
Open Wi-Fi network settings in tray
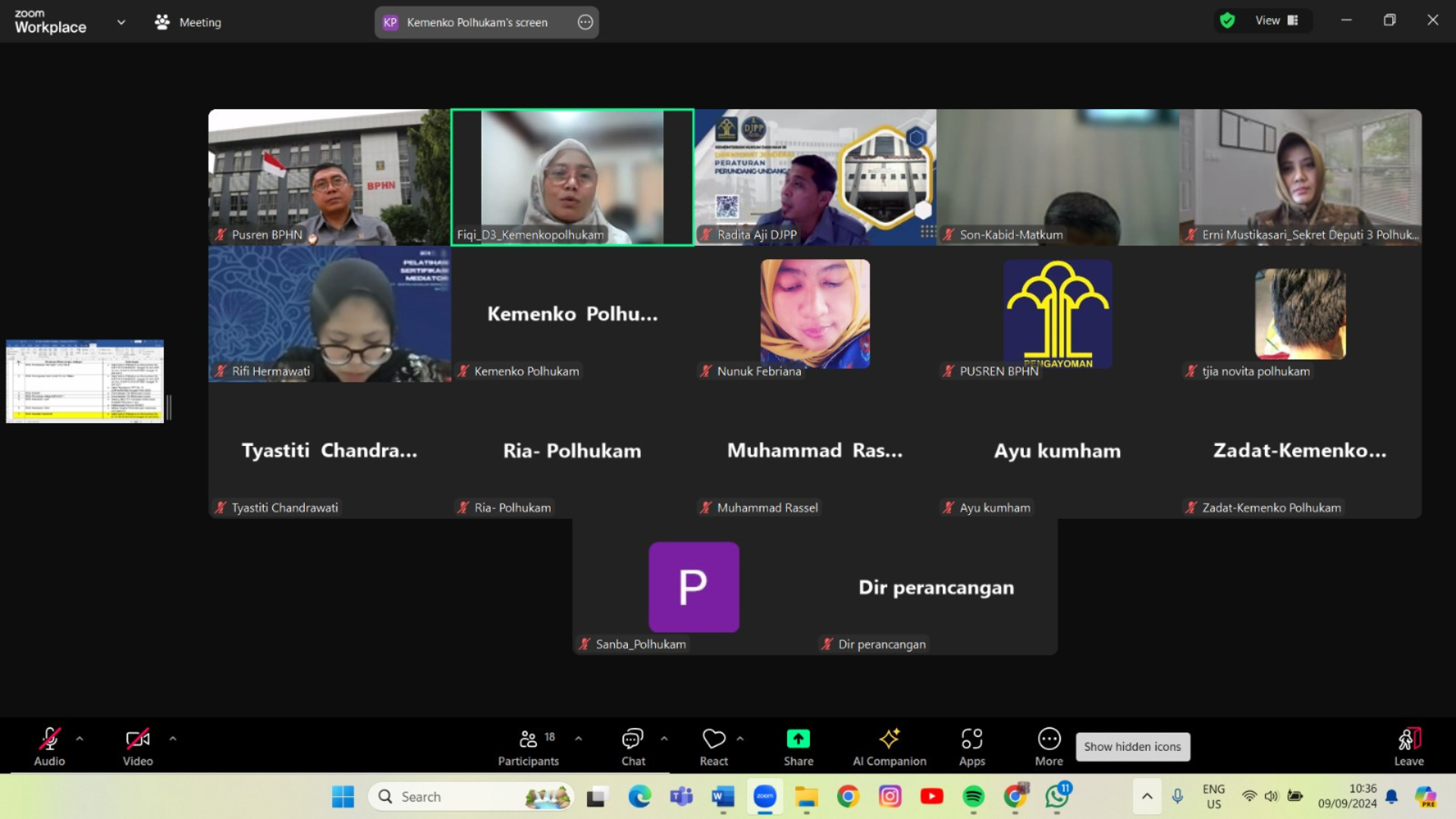pos(1249,796)
